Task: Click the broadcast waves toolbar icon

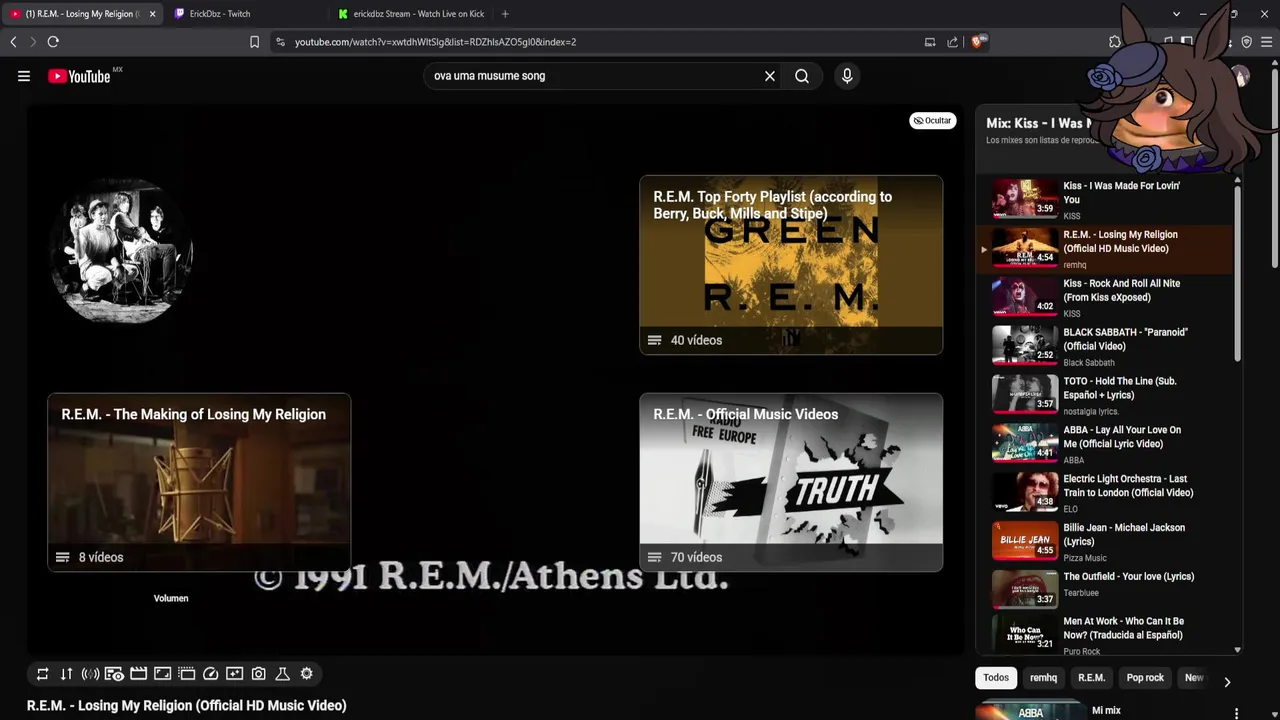Action: (90, 674)
